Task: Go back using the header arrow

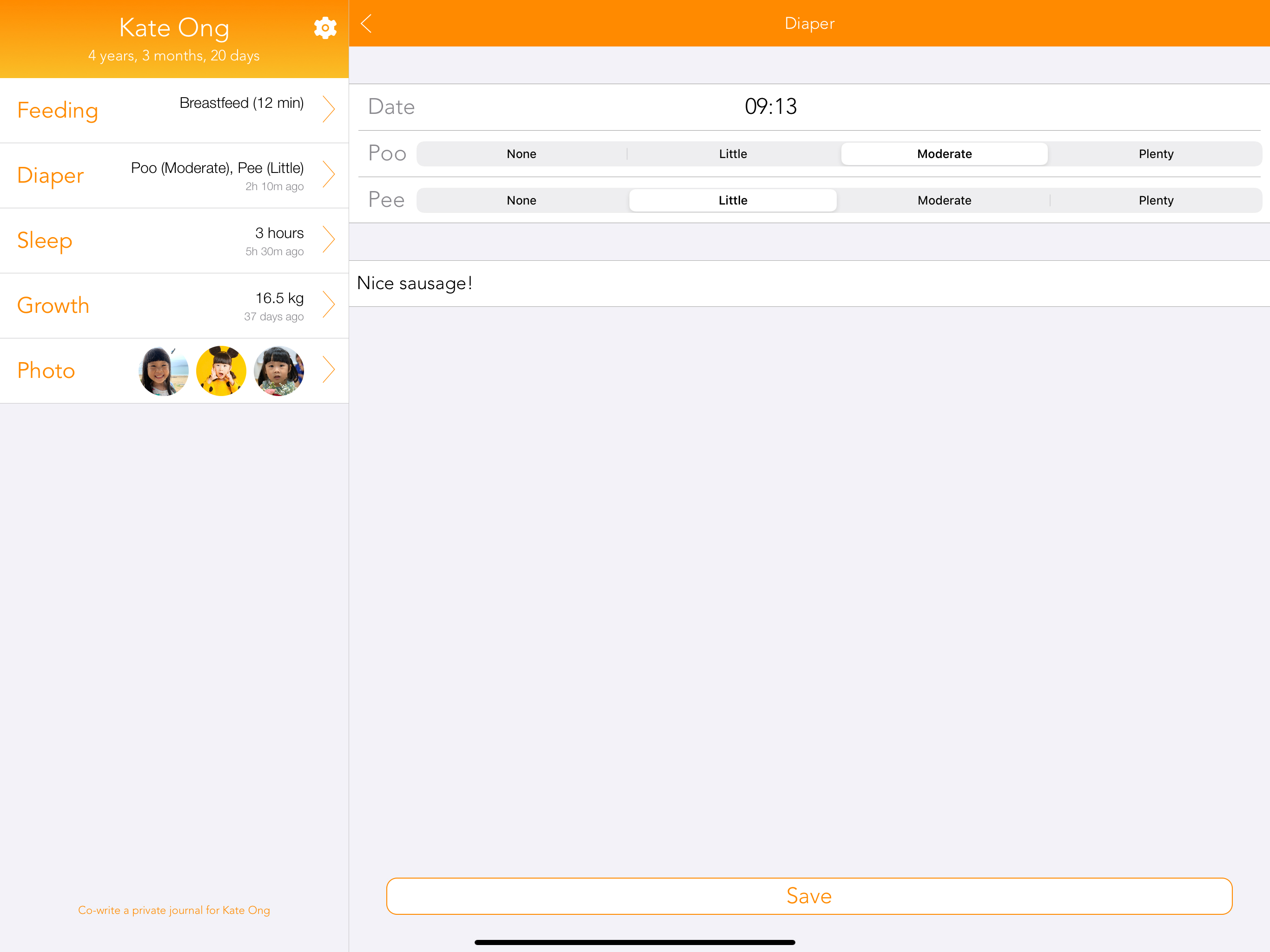Action: tap(367, 24)
